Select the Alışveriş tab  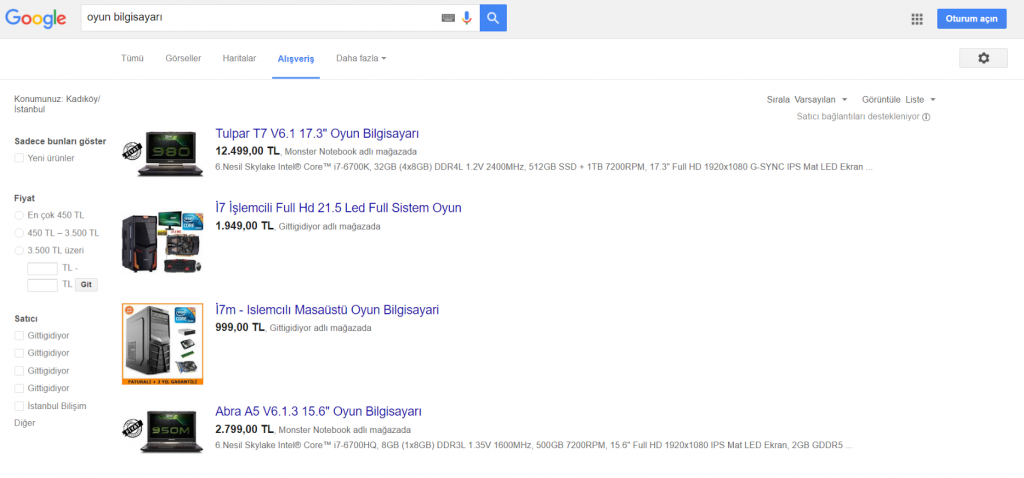pyautogui.click(x=296, y=59)
